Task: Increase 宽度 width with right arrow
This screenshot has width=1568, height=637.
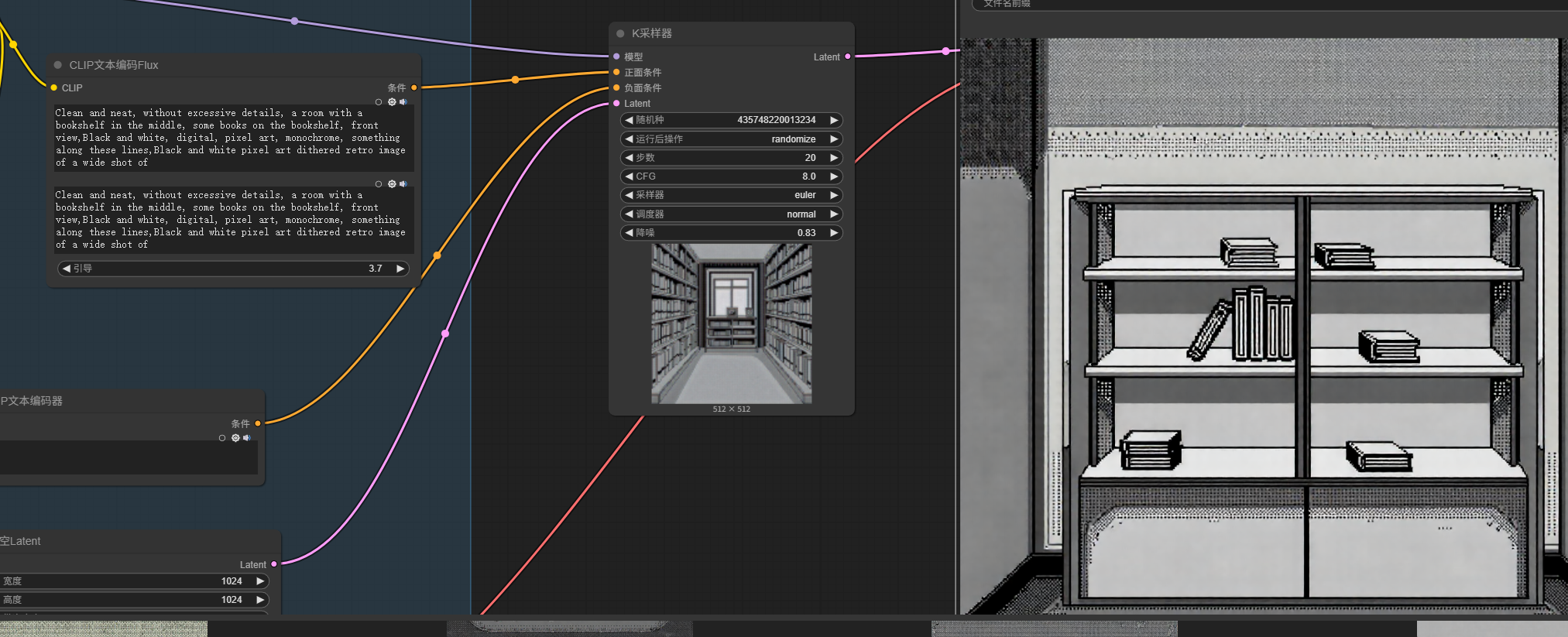Action: click(x=260, y=581)
